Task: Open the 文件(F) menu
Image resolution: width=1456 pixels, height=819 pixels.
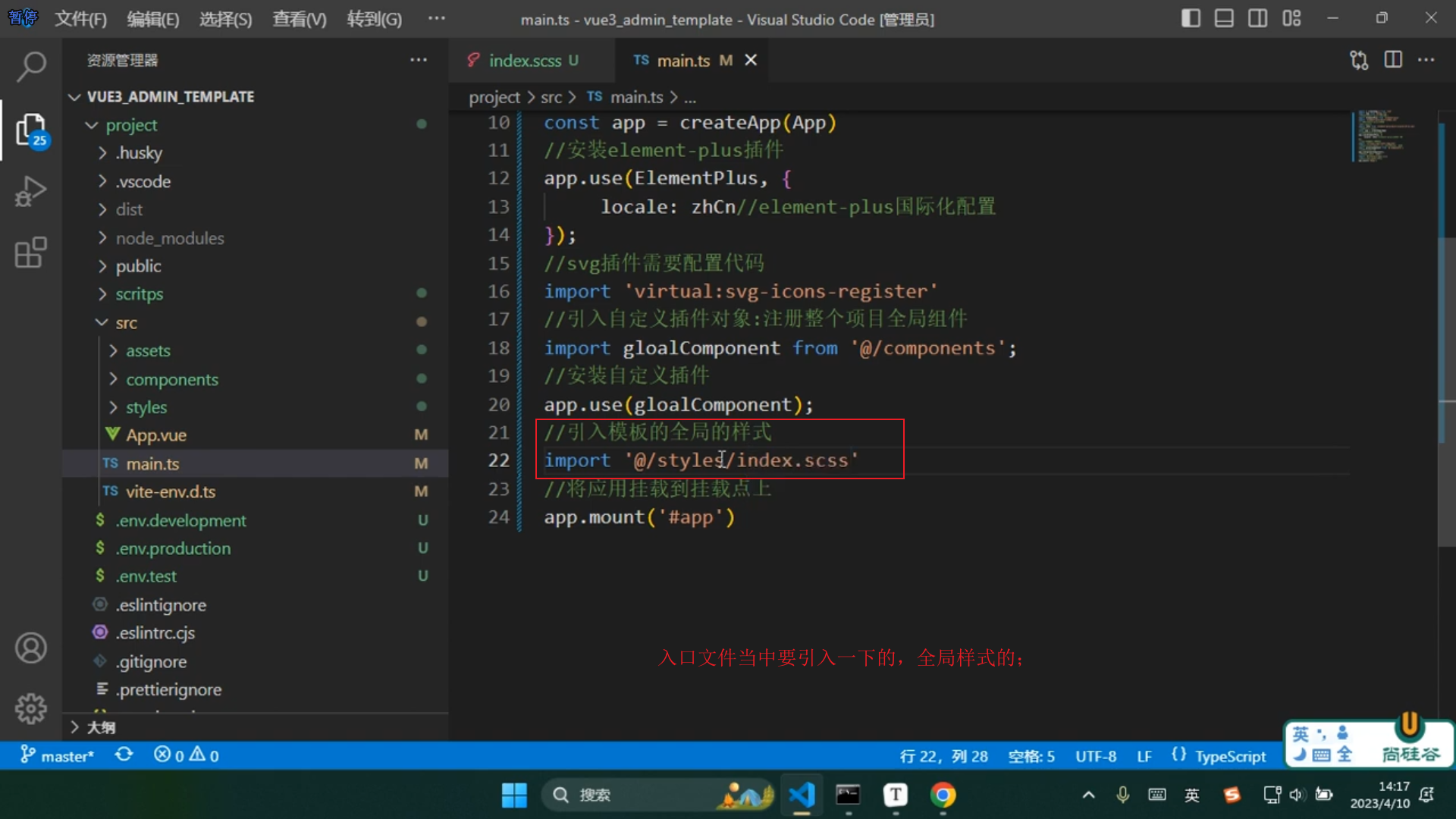Action: tap(80, 19)
